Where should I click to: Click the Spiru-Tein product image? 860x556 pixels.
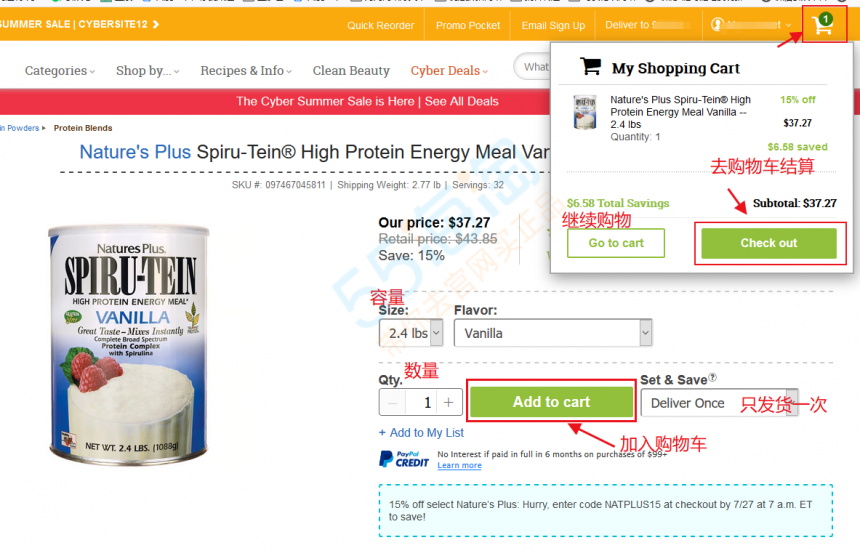click(x=129, y=344)
